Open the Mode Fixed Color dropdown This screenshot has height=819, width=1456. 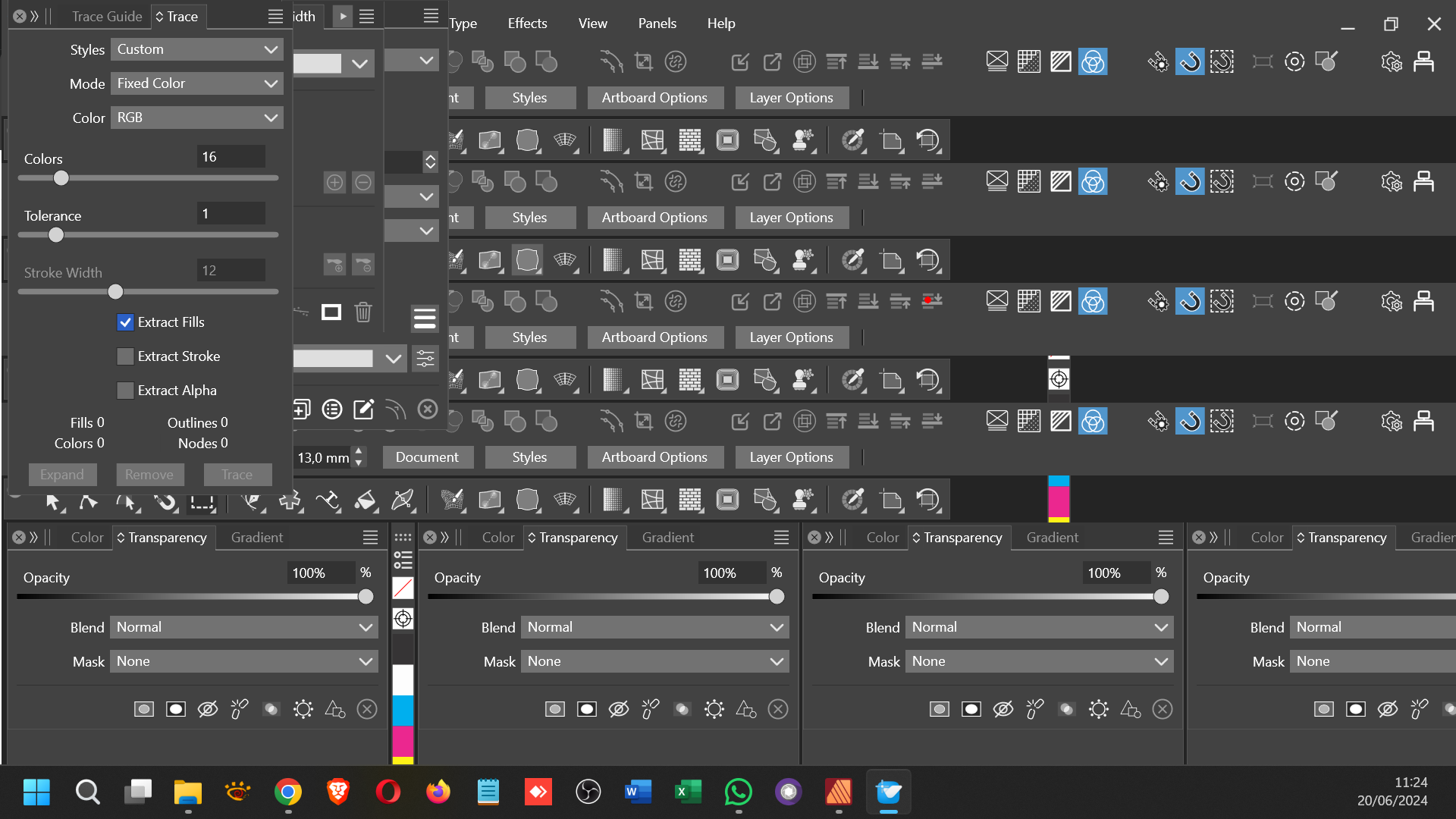pyautogui.click(x=196, y=83)
